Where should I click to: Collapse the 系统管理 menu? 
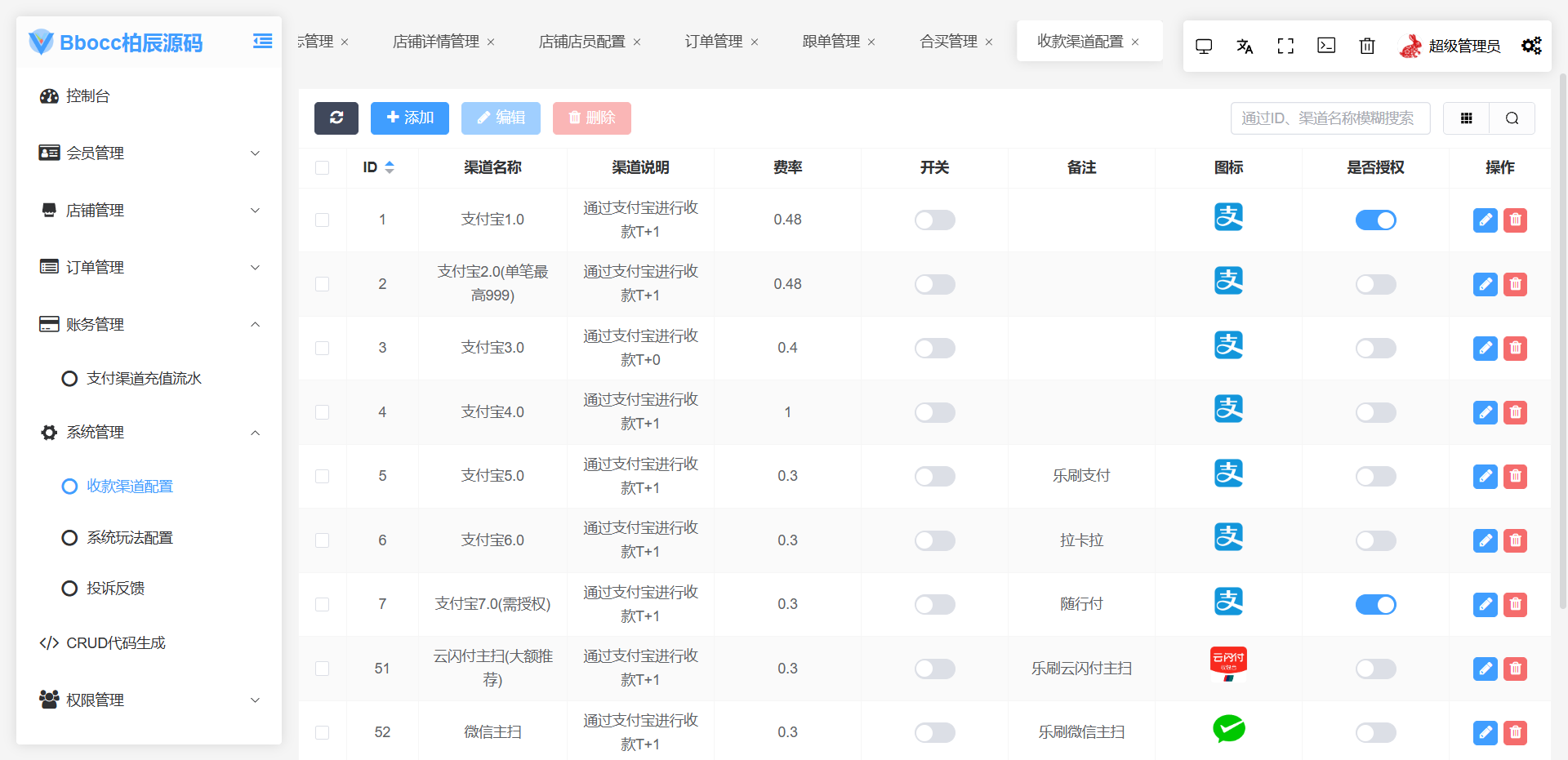[x=149, y=433]
